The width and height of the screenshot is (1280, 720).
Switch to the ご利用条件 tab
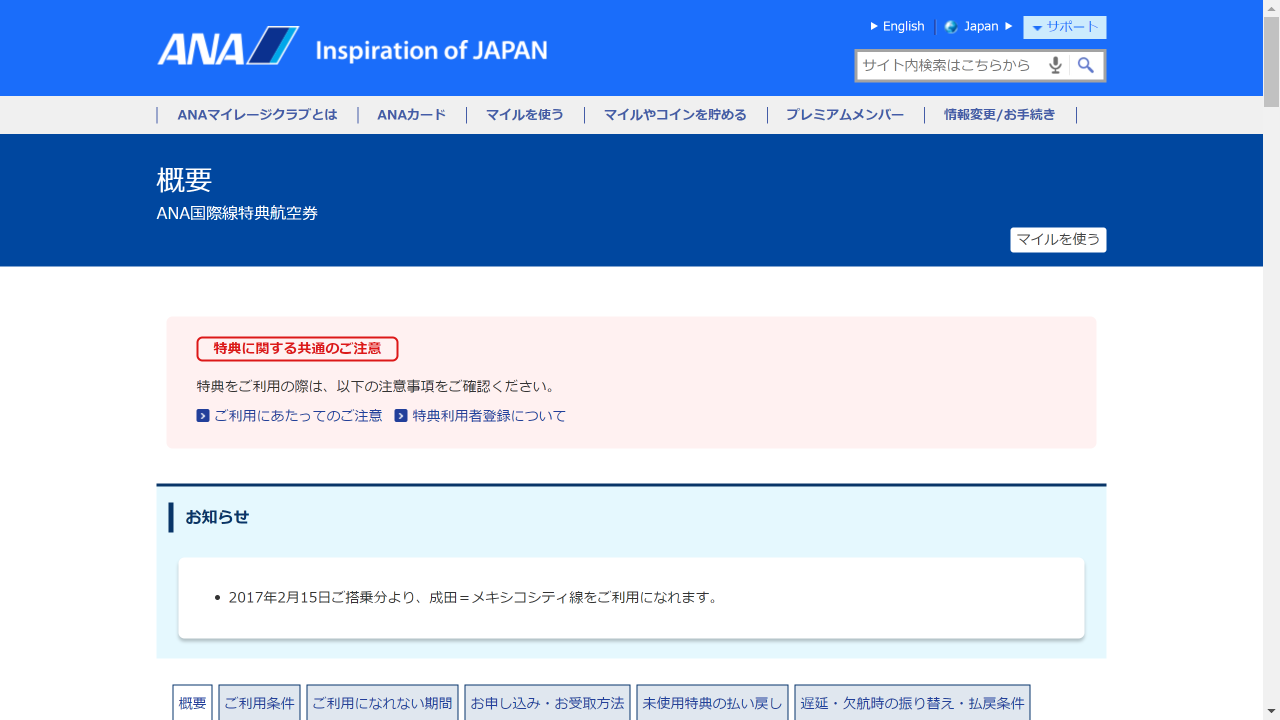[x=259, y=702]
